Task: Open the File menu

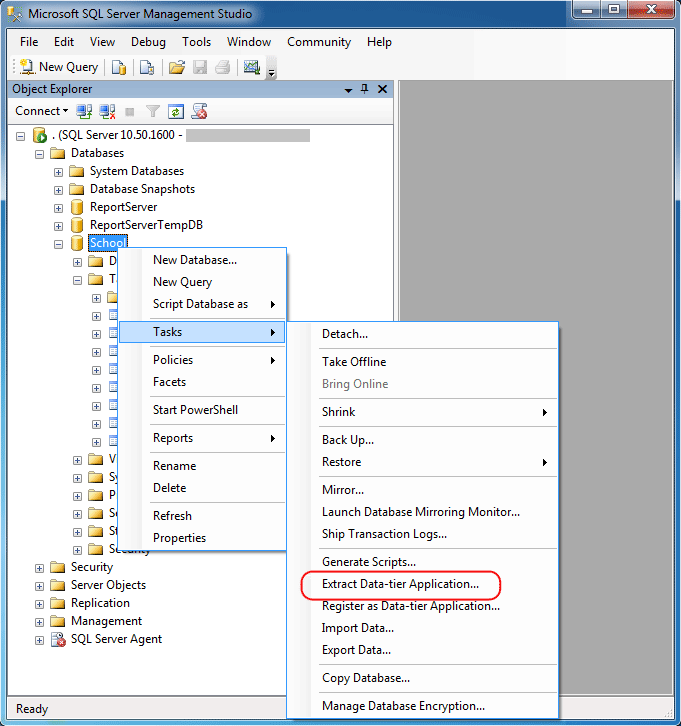Action: click(x=29, y=42)
